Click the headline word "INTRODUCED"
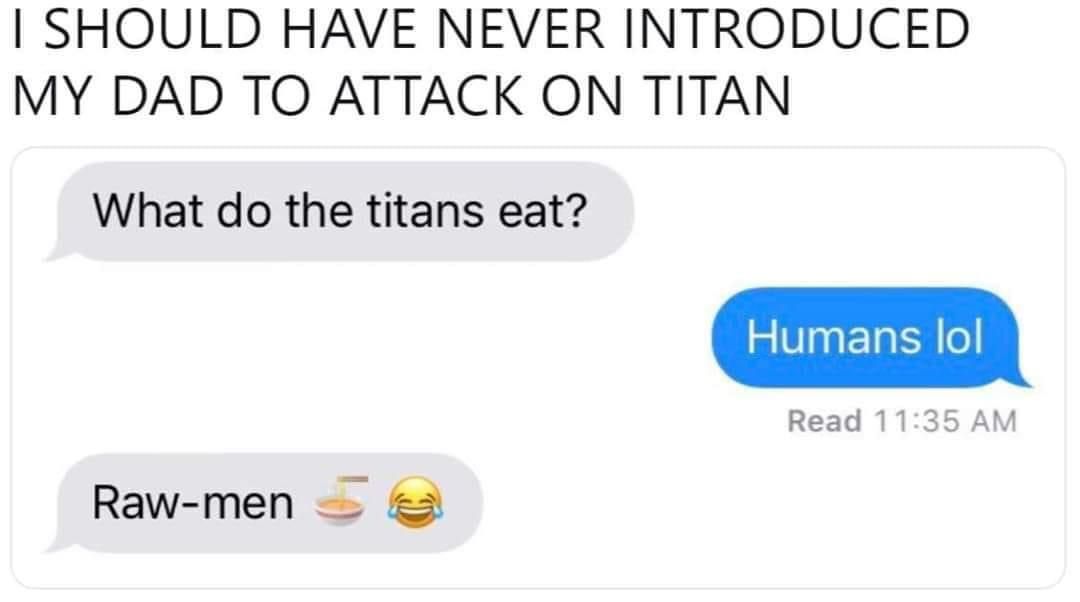This screenshot has width=1080, height=602. coord(794,30)
